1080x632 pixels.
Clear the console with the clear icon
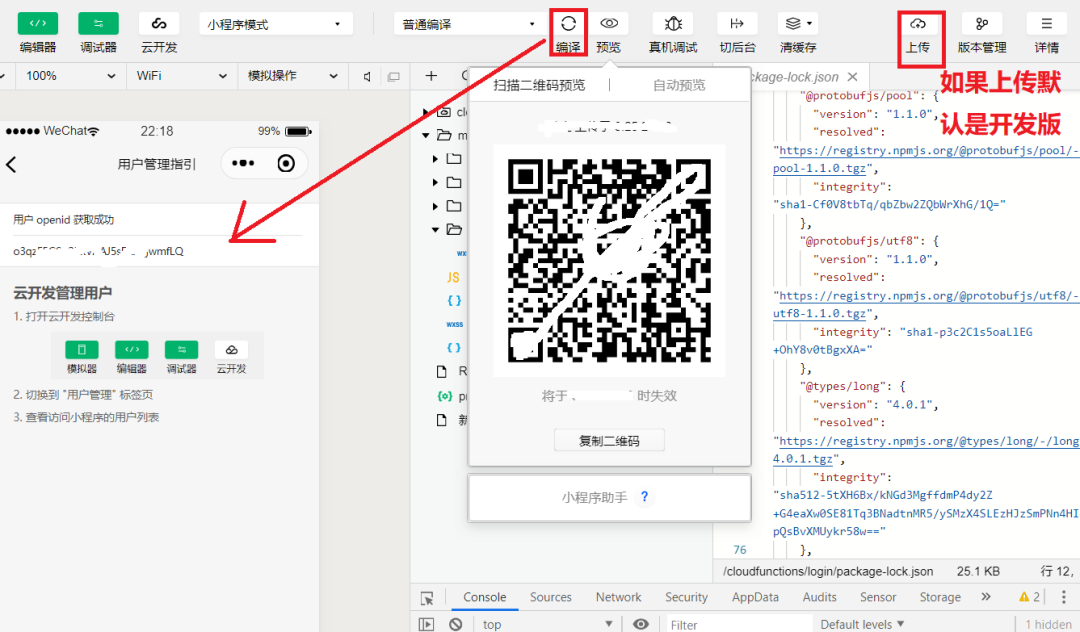(455, 624)
